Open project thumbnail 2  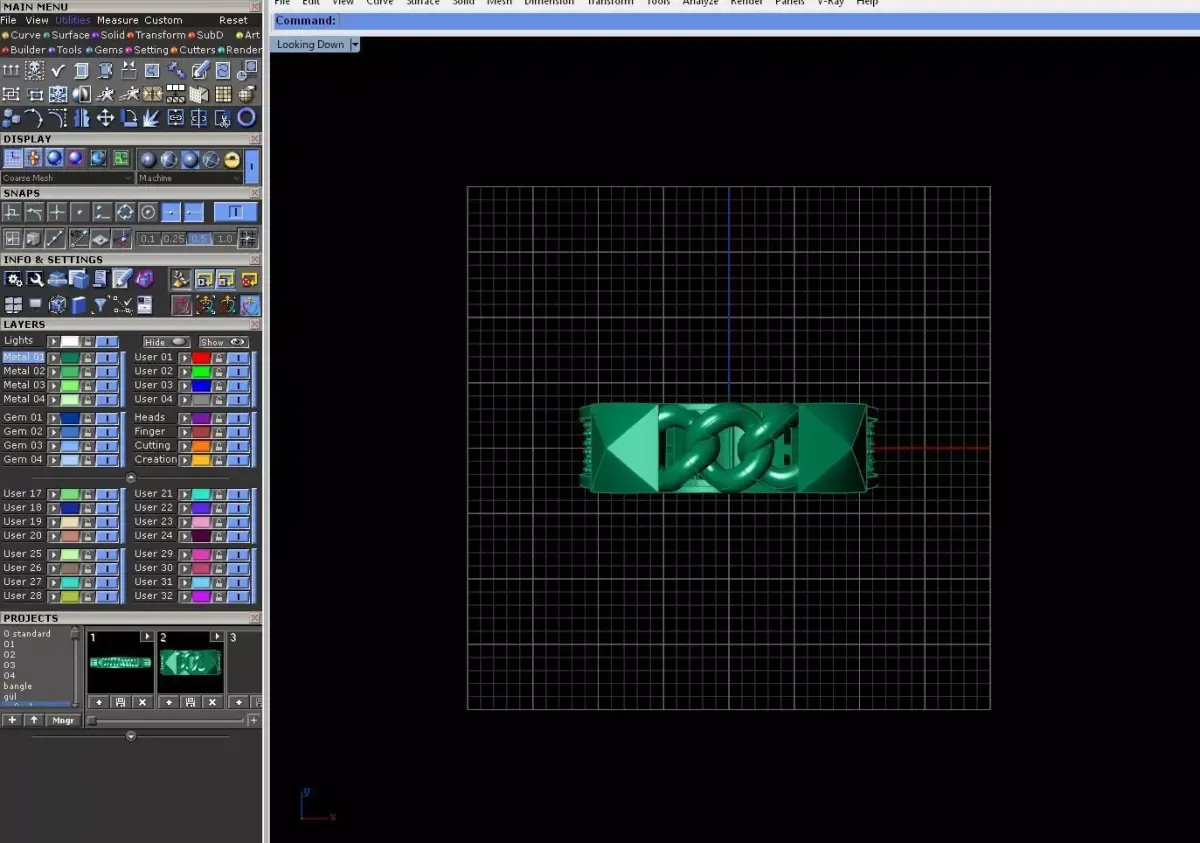coord(190,662)
